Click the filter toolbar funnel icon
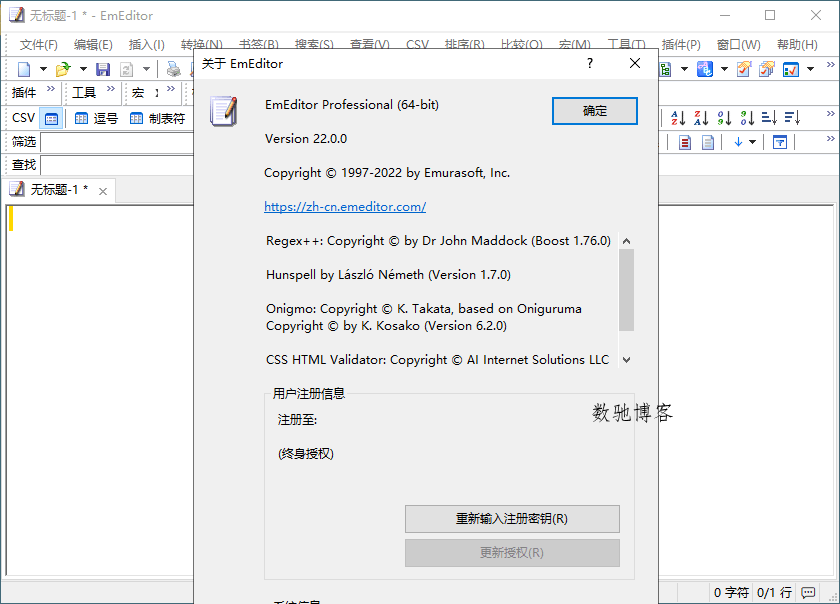840x604 pixels. point(780,142)
